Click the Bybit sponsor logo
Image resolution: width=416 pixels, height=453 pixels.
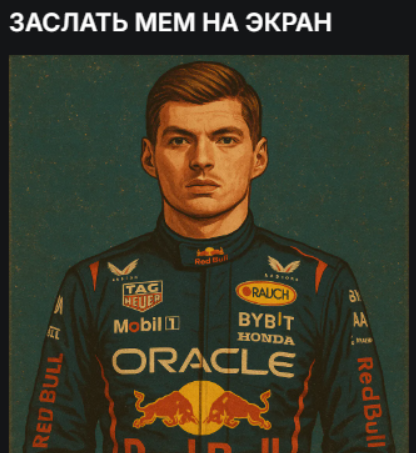[266, 321]
